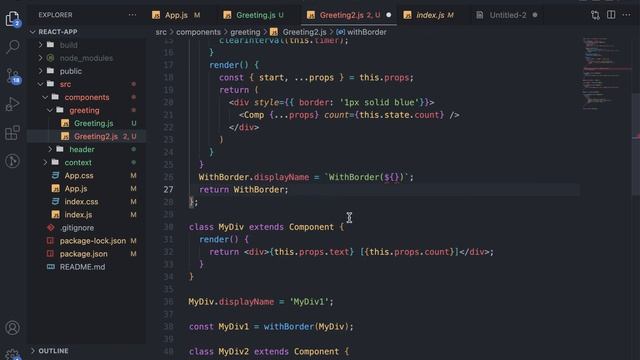This screenshot has width=640, height=360.
Task: Click the WithBorder.displayName line
Action: pos(306,177)
